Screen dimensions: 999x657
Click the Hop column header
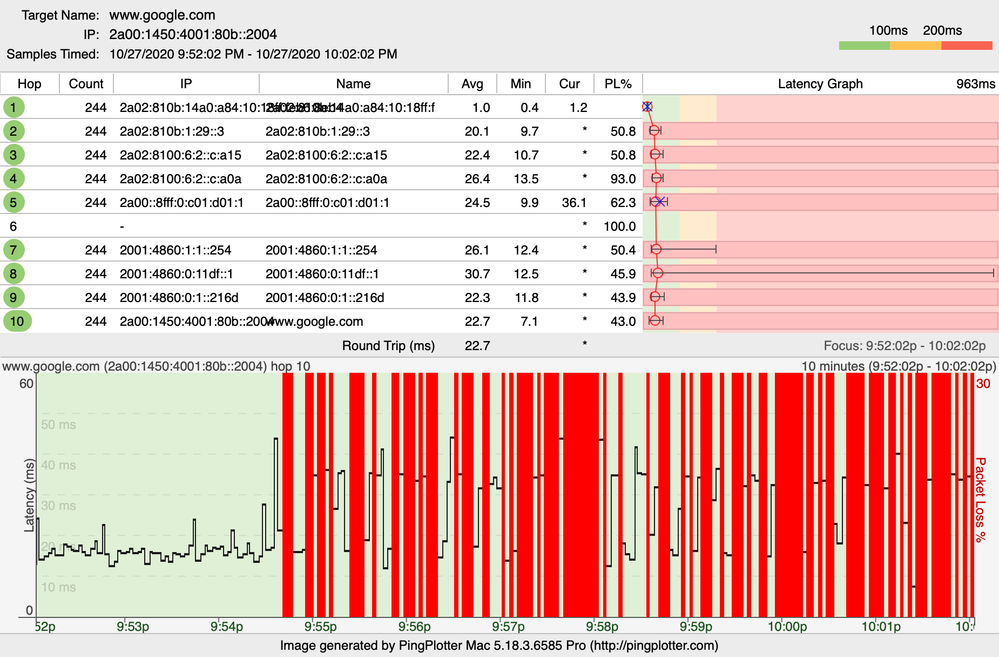point(29,83)
